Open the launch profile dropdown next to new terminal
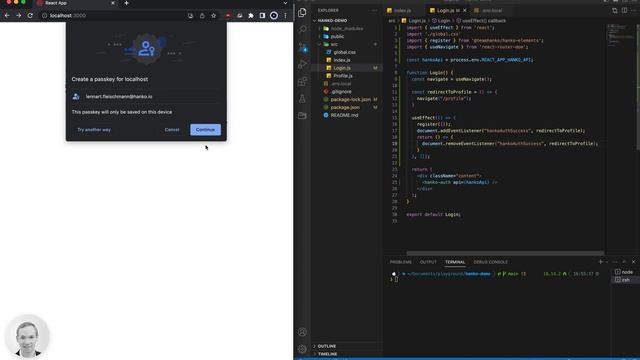Screen dimensions: 640x360 [x=607, y=262]
